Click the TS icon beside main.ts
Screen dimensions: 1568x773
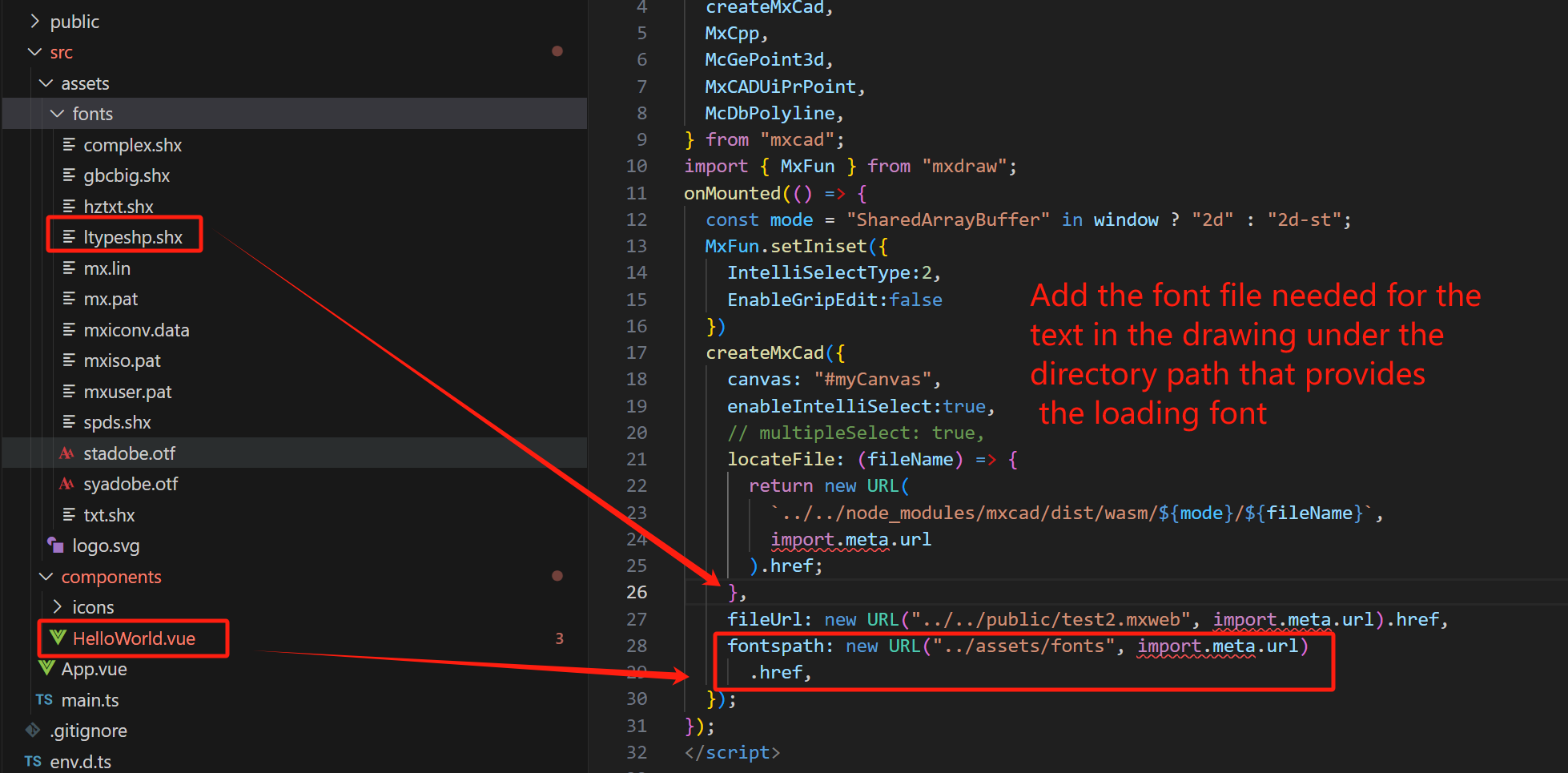tap(44, 699)
